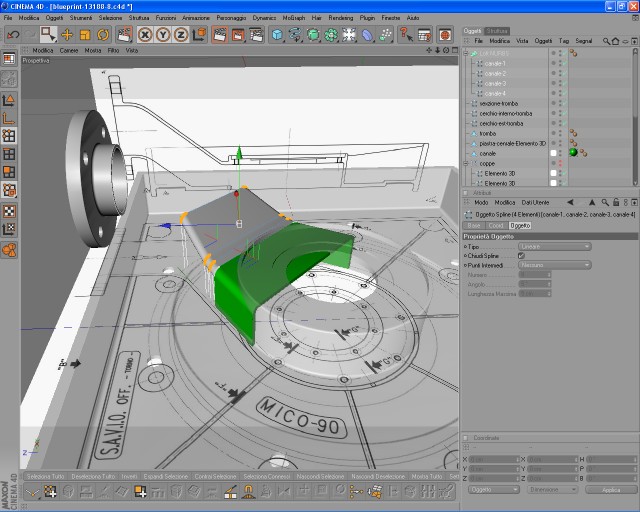Open the render settings icon
Image resolution: width=640 pixels, height=512 pixels.
coord(257,35)
